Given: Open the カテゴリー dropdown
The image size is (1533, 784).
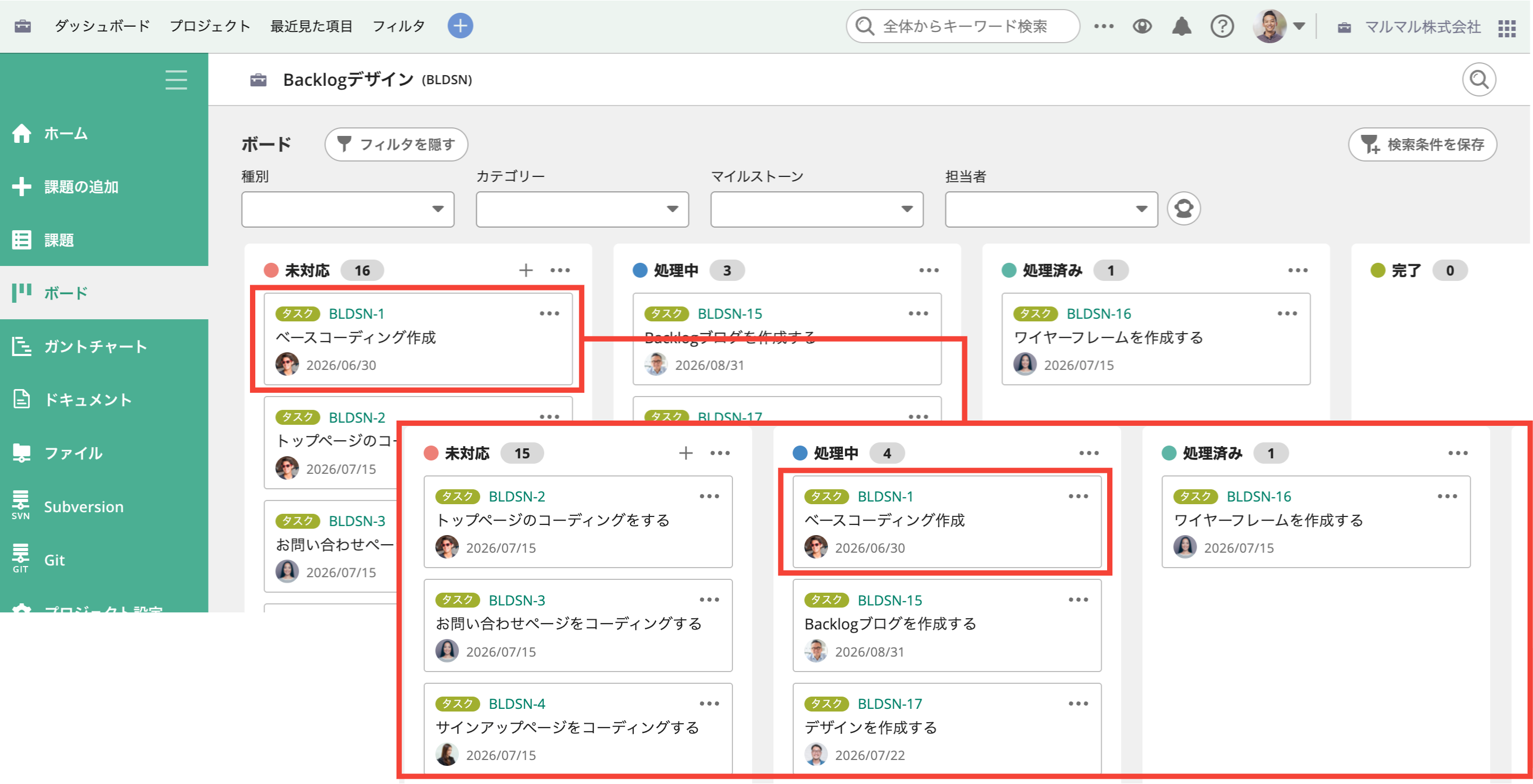Looking at the screenshot, I should click(582, 209).
